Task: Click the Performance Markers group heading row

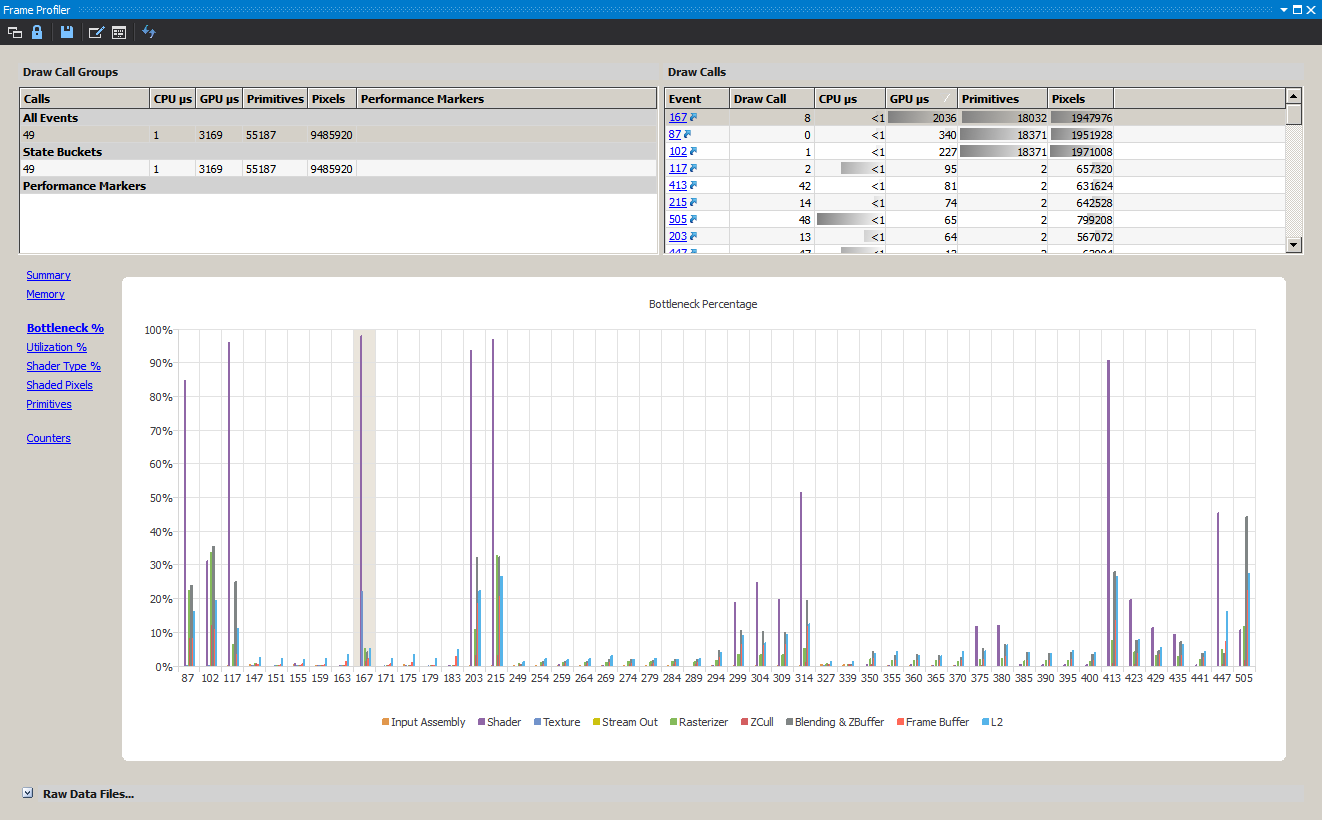Action: (x=338, y=186)
